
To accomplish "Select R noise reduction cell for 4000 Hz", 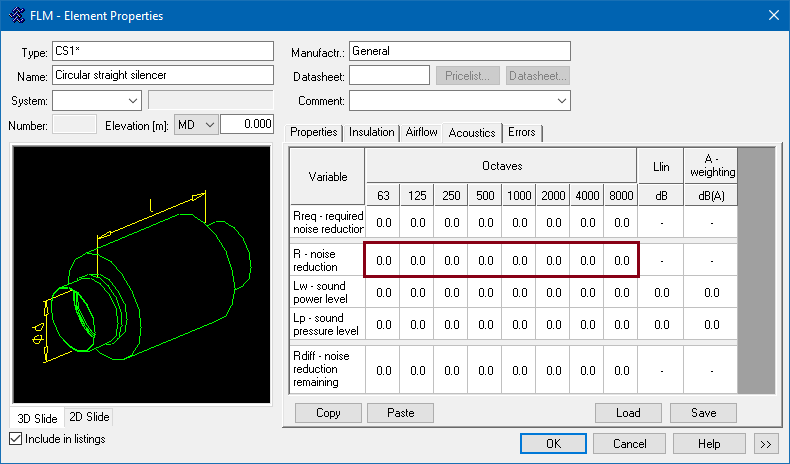I will (x=587, y=260).
